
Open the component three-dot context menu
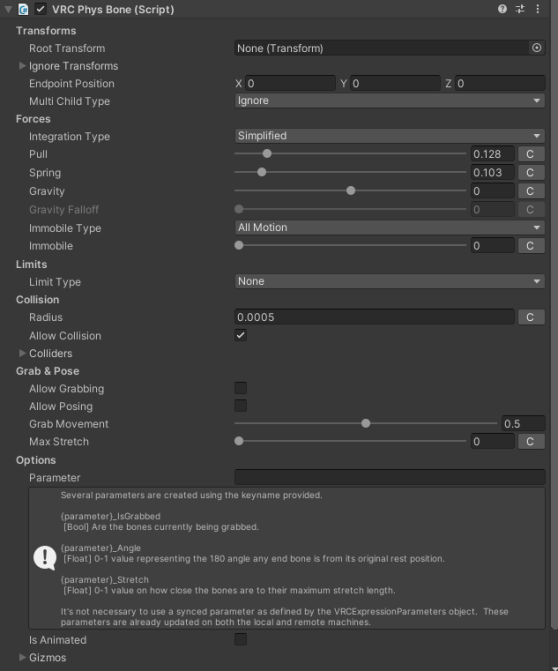click(537, 9)
